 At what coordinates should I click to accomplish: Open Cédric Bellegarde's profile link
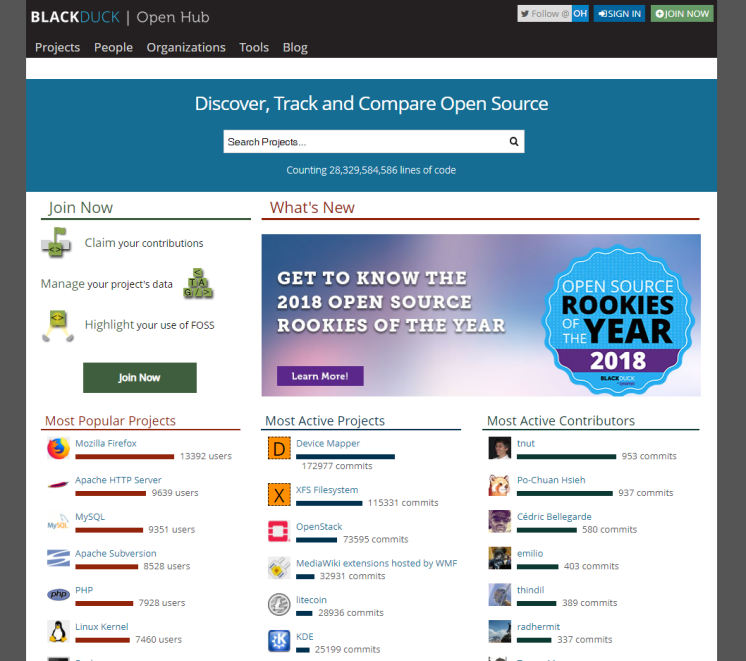[554, 516]
